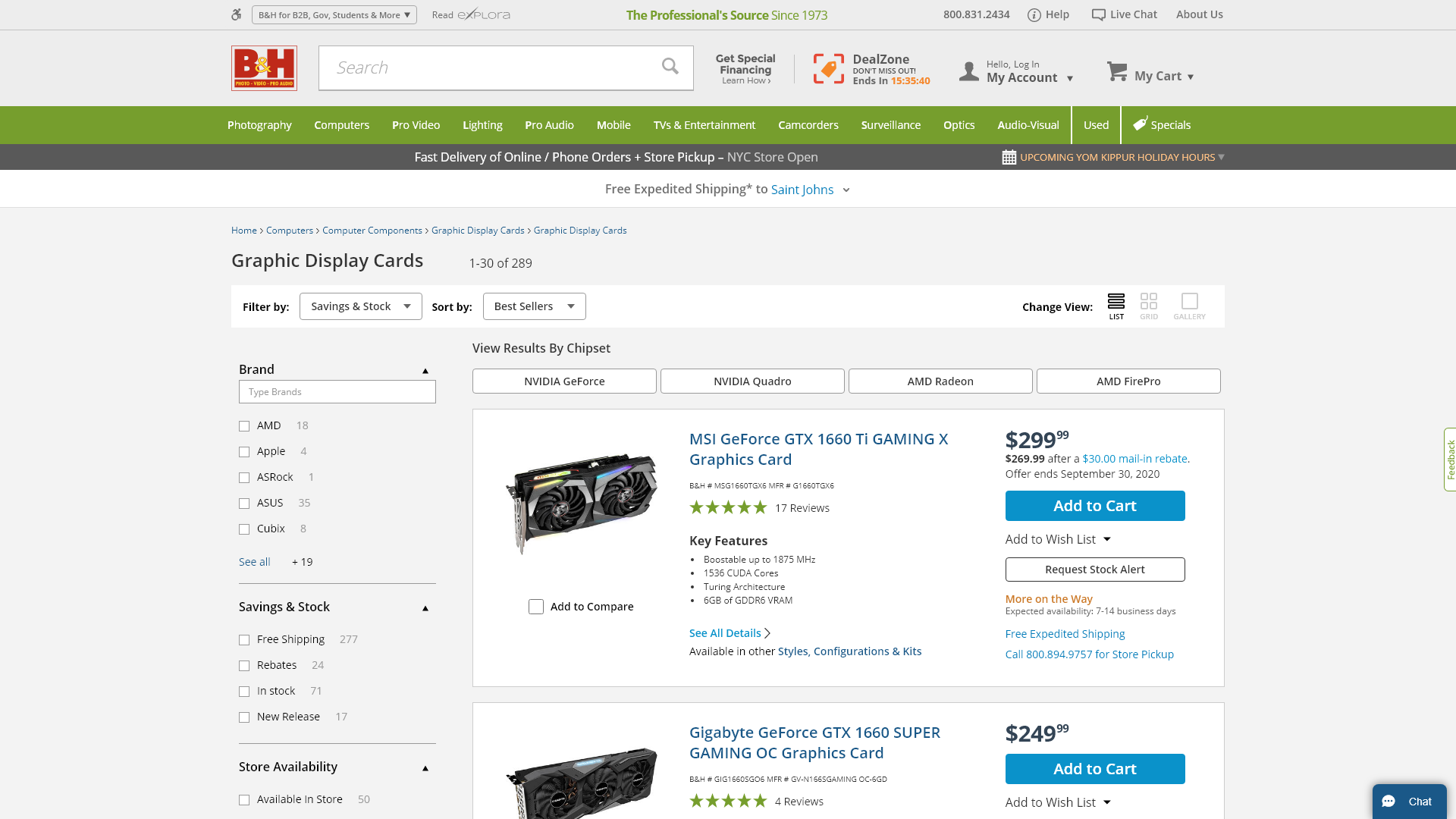Click the Explora logo
1456x819 pixels.
click(x=484, y=14)
